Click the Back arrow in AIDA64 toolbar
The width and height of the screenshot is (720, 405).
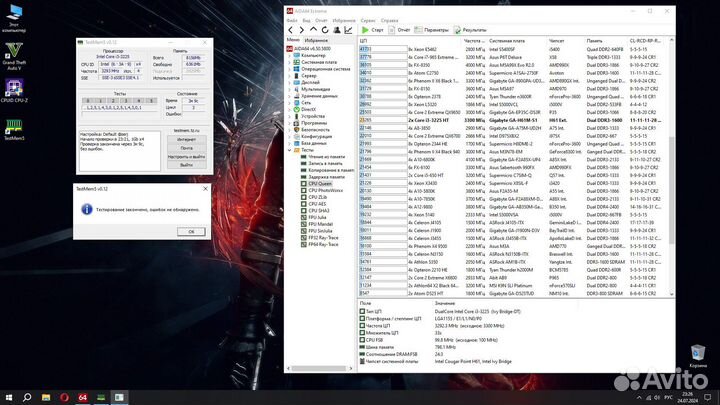click(291, 30)
